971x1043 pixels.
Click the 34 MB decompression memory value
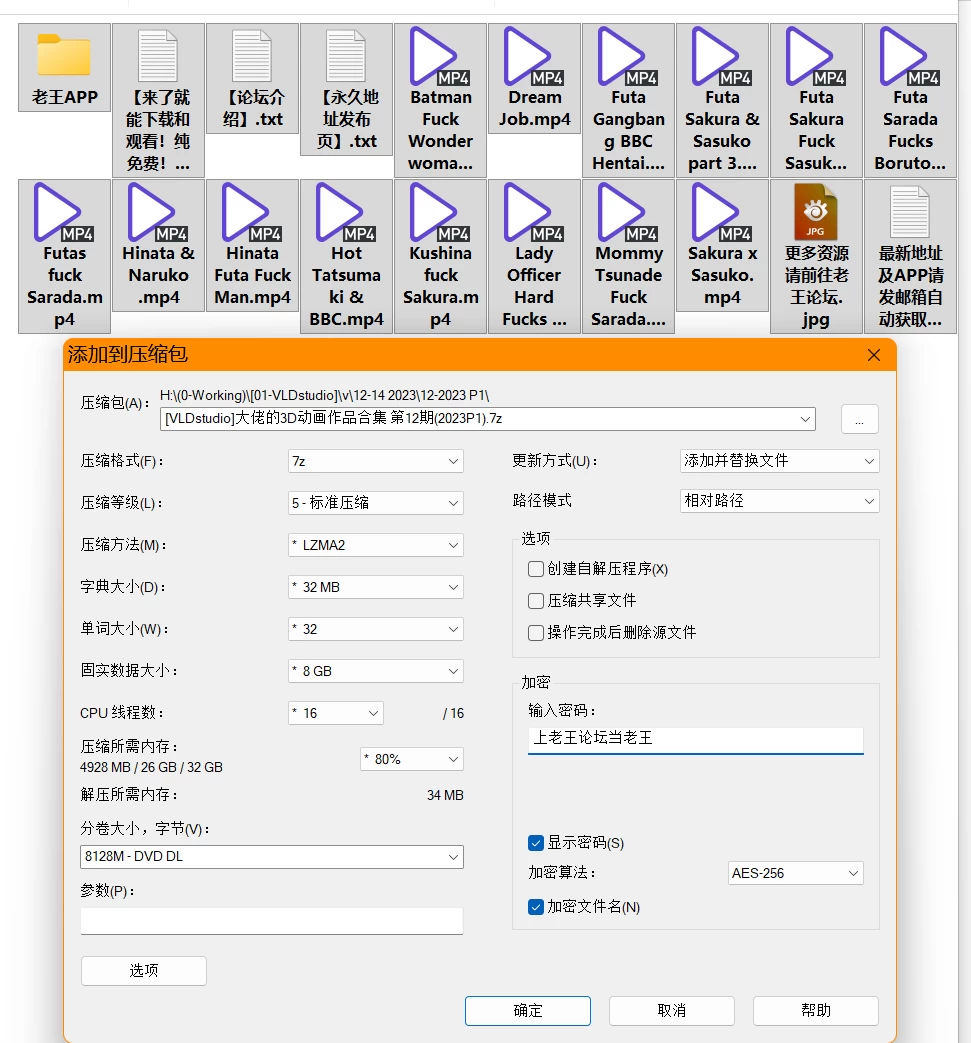pyautogui.click(x=445, y=795)
